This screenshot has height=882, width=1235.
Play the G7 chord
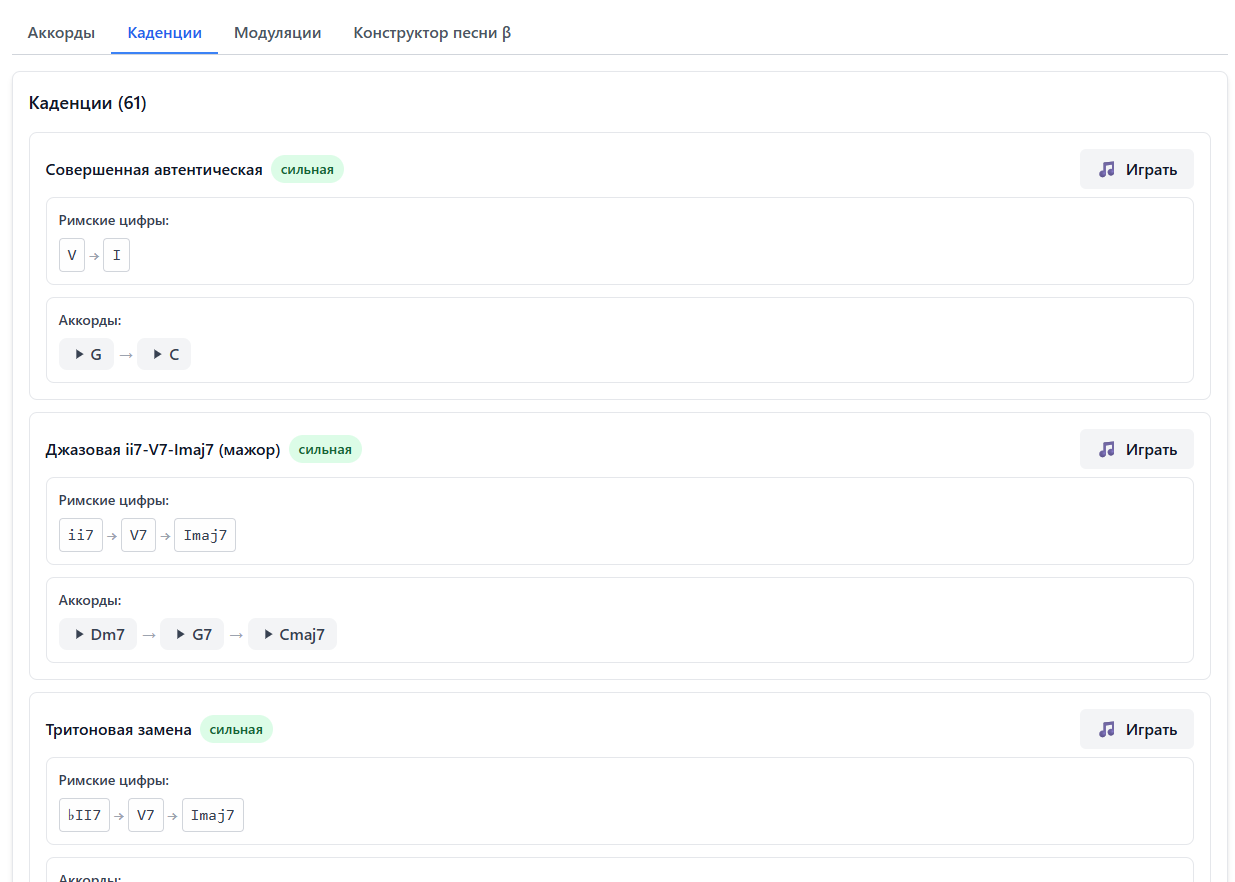click(192, 634)
